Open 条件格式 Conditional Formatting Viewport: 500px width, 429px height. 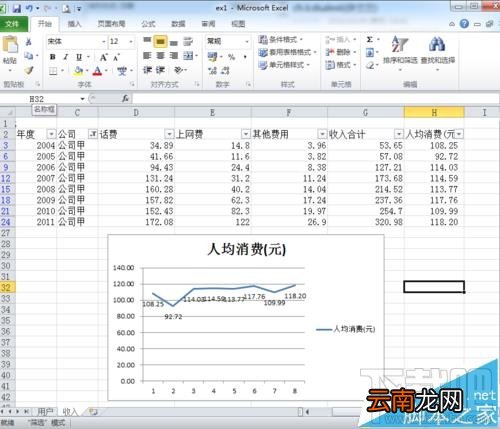pyautogui.click(x=281, y=40)
